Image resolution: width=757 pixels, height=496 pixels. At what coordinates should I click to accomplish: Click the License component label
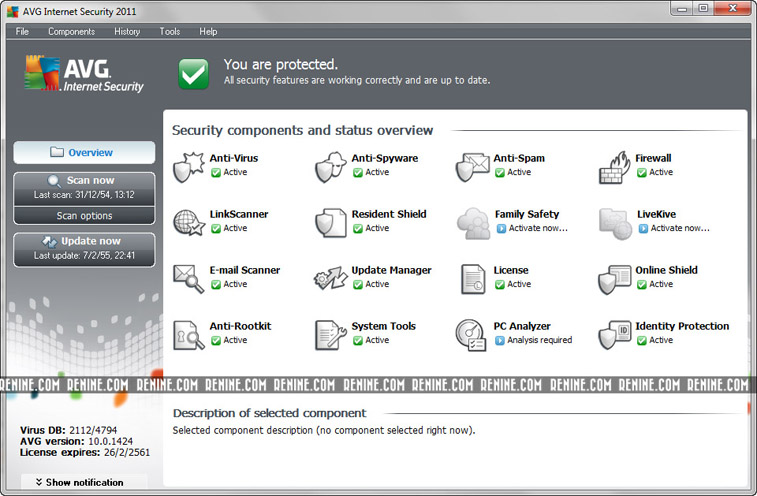pos(511,270)
